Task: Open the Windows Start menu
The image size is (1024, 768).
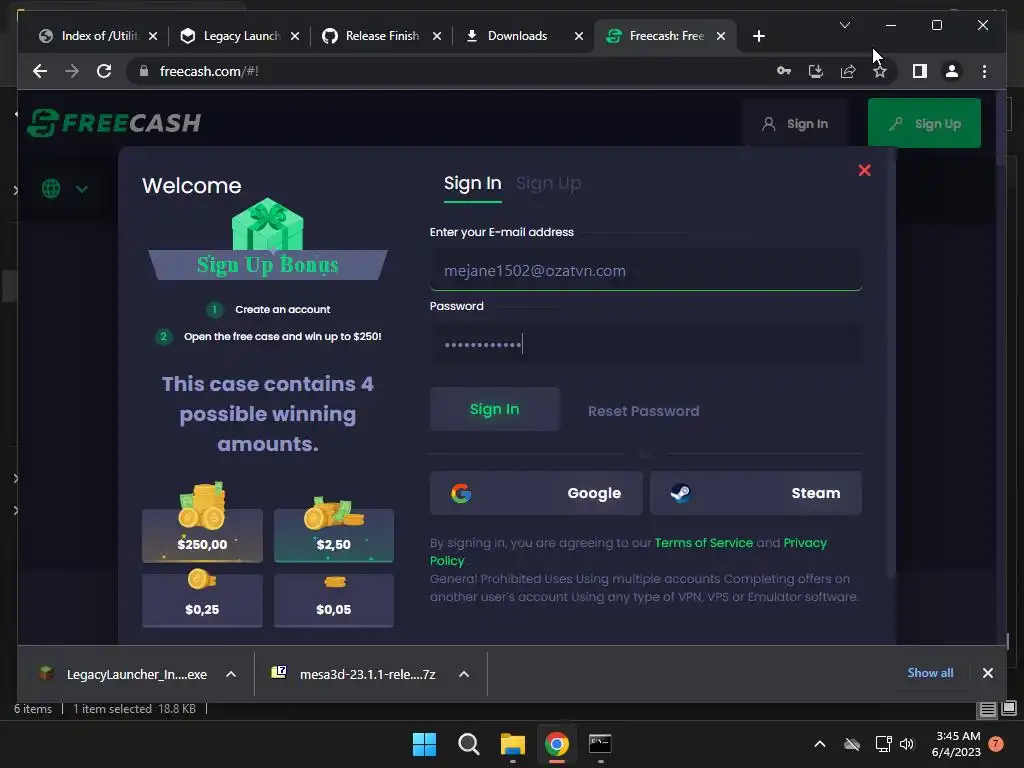Action: point(424,744)
